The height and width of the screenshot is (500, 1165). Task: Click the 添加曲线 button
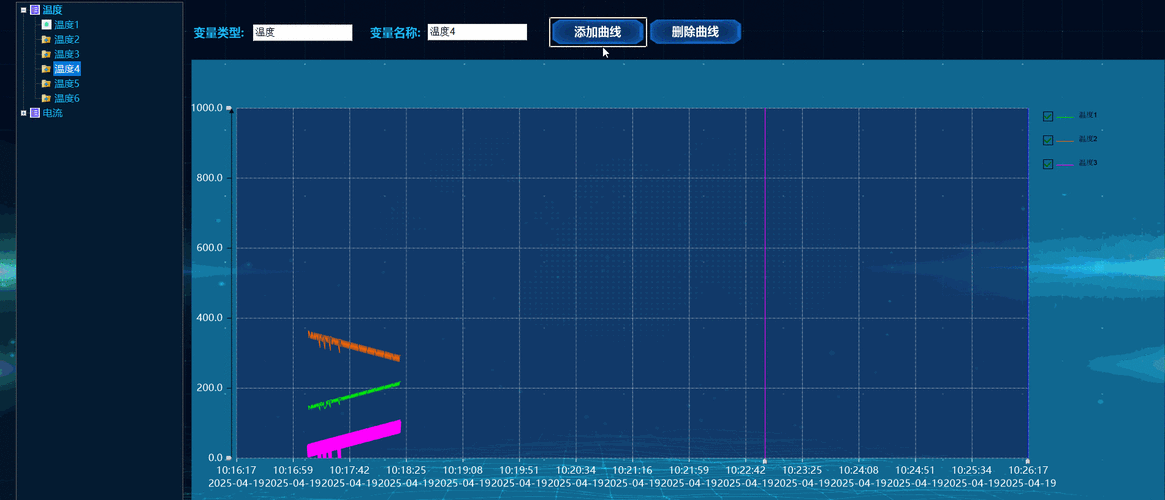click(597, 32)
